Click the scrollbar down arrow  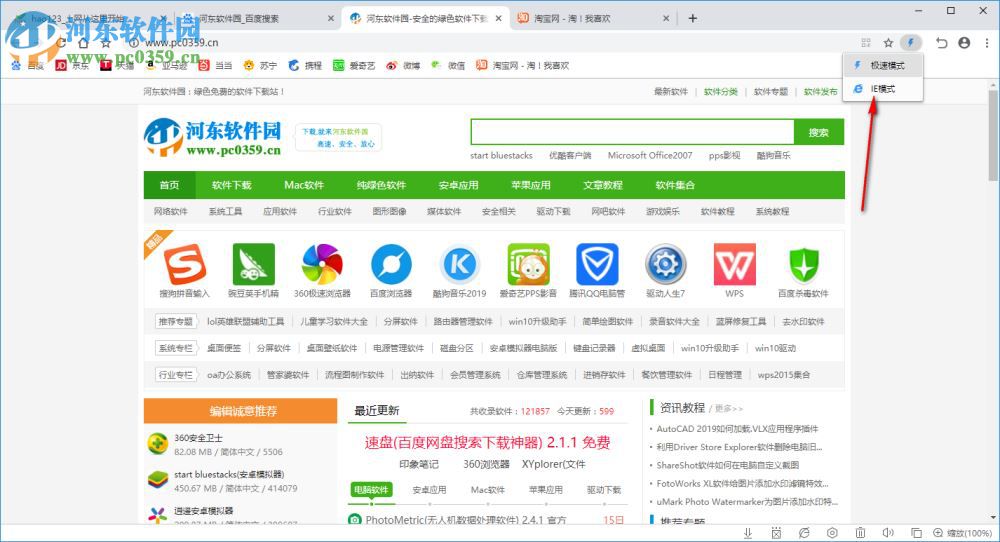pyautogui.click(x=994, y=517)
